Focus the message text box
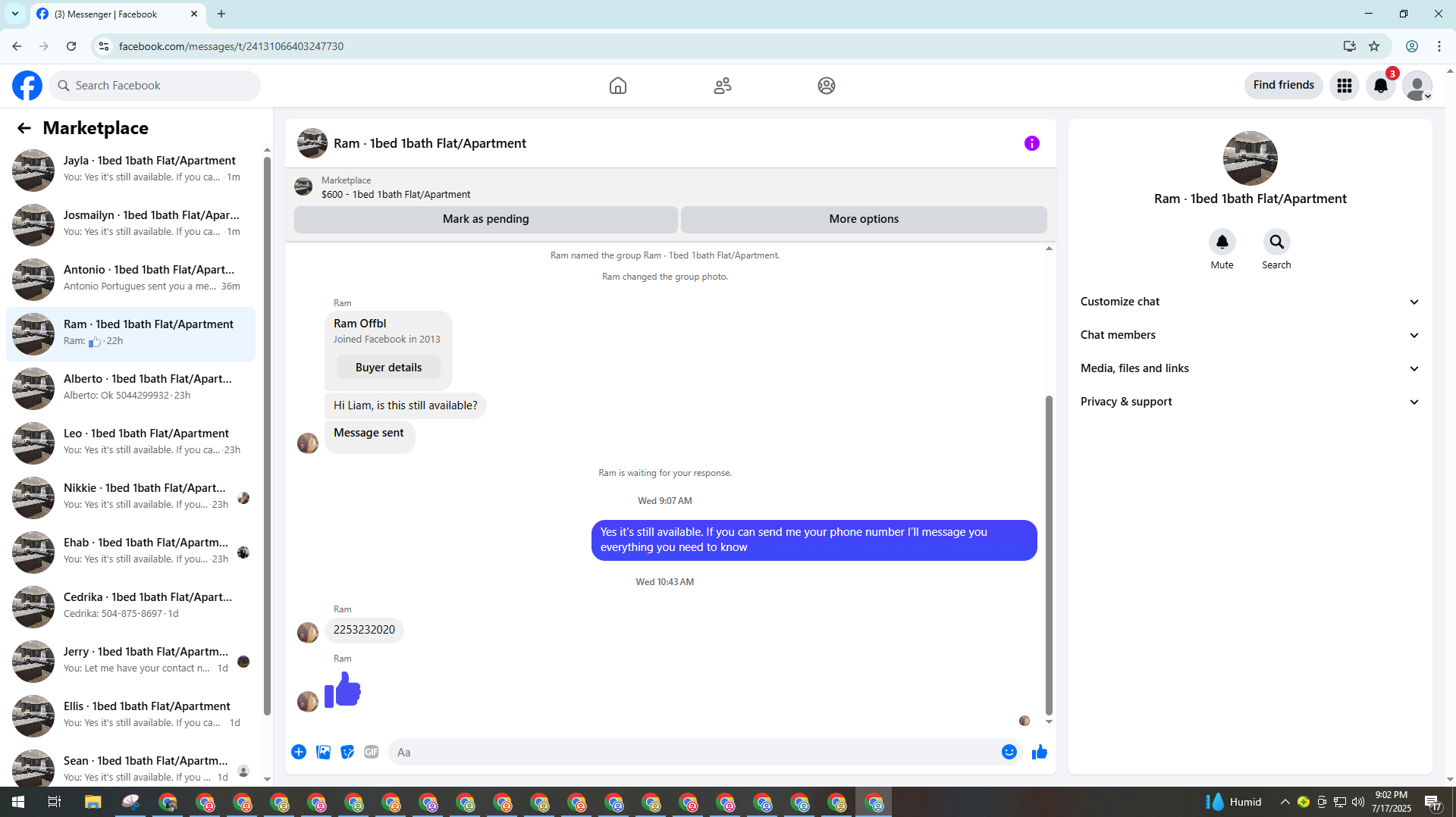 tap(694, 752)
